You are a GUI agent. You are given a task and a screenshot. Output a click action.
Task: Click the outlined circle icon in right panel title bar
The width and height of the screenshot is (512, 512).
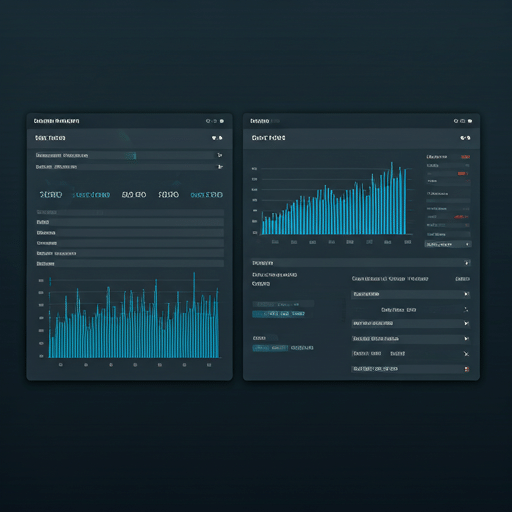(456, 121)
